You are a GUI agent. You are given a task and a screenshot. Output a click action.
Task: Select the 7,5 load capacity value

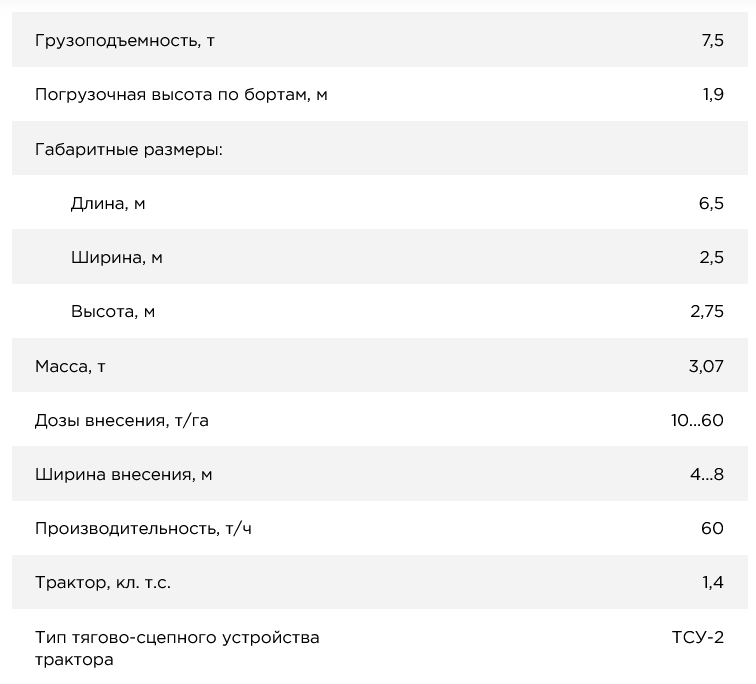click(x=712, y=41)
